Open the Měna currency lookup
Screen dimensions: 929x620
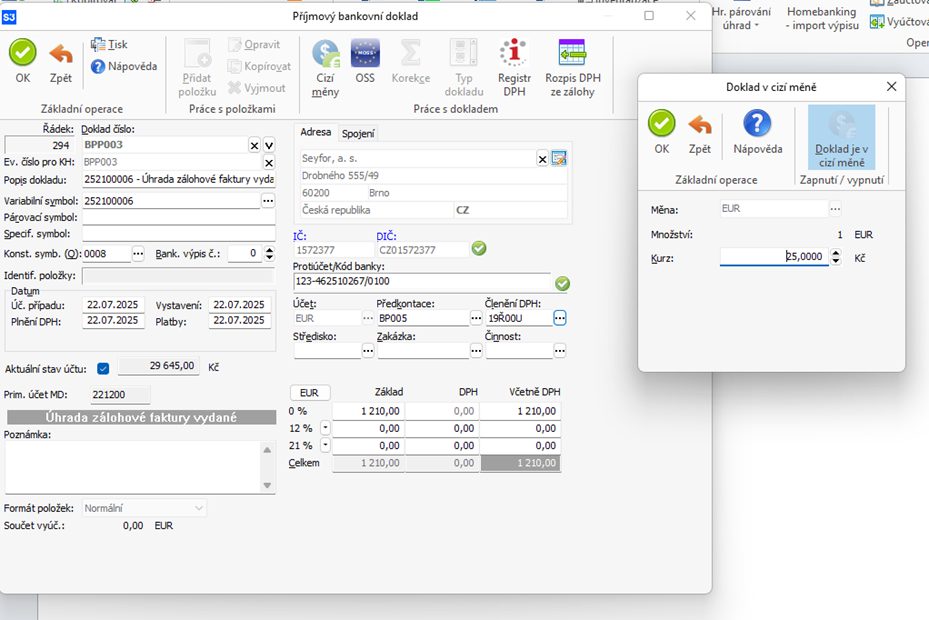tap(835, 209)
